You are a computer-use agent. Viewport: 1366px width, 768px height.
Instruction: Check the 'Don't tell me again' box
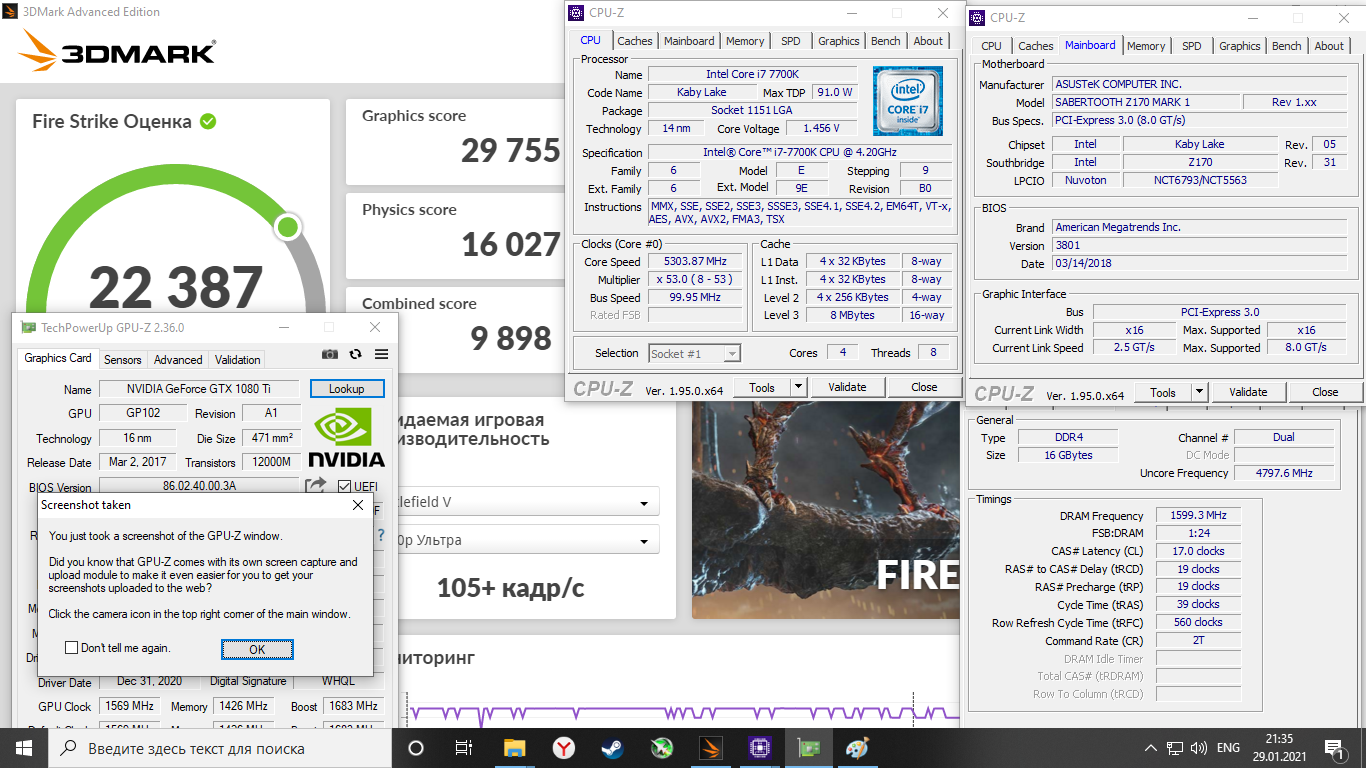71,648
